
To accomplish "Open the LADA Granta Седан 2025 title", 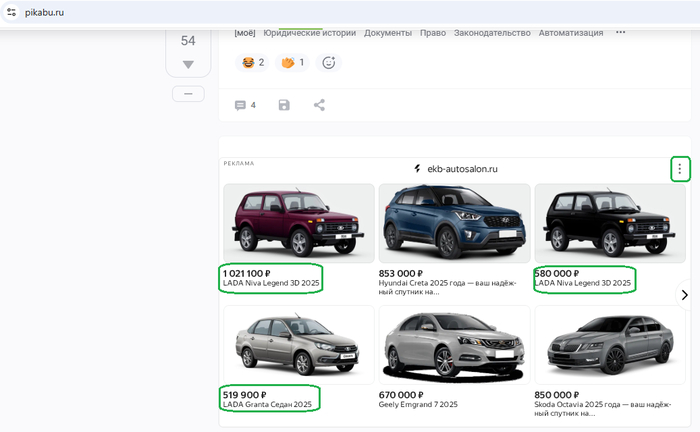I will click(267, 404).
